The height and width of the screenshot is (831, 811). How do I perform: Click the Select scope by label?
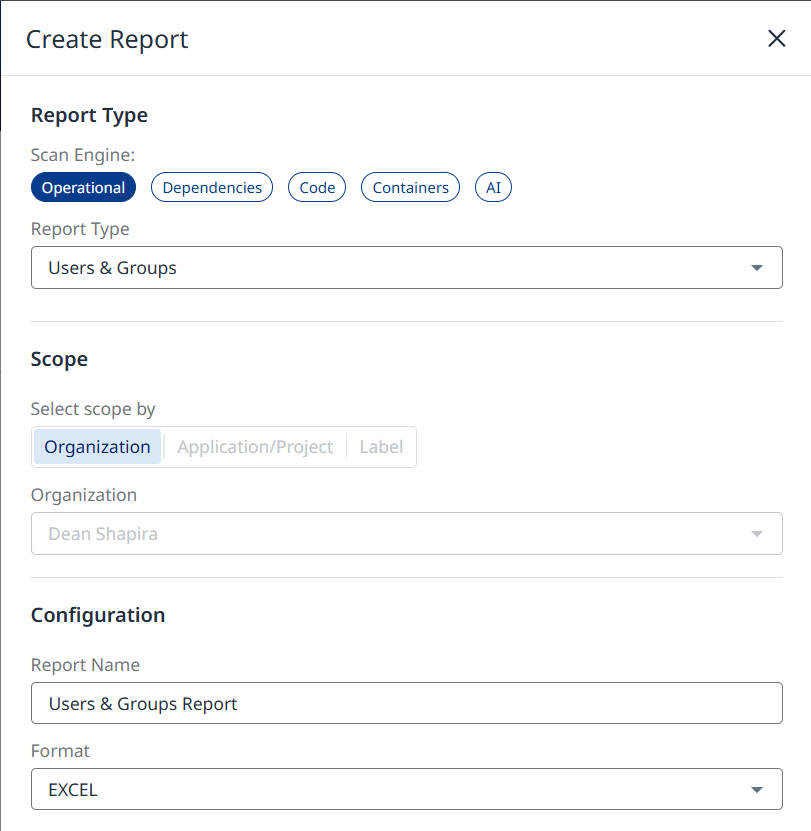[93, 409]
